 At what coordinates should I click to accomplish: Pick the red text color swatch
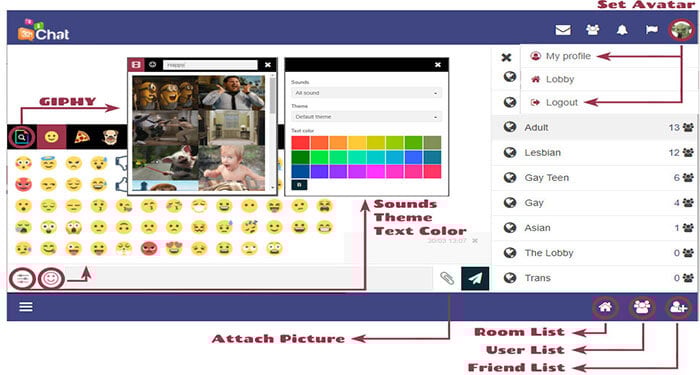click(300, 142)
